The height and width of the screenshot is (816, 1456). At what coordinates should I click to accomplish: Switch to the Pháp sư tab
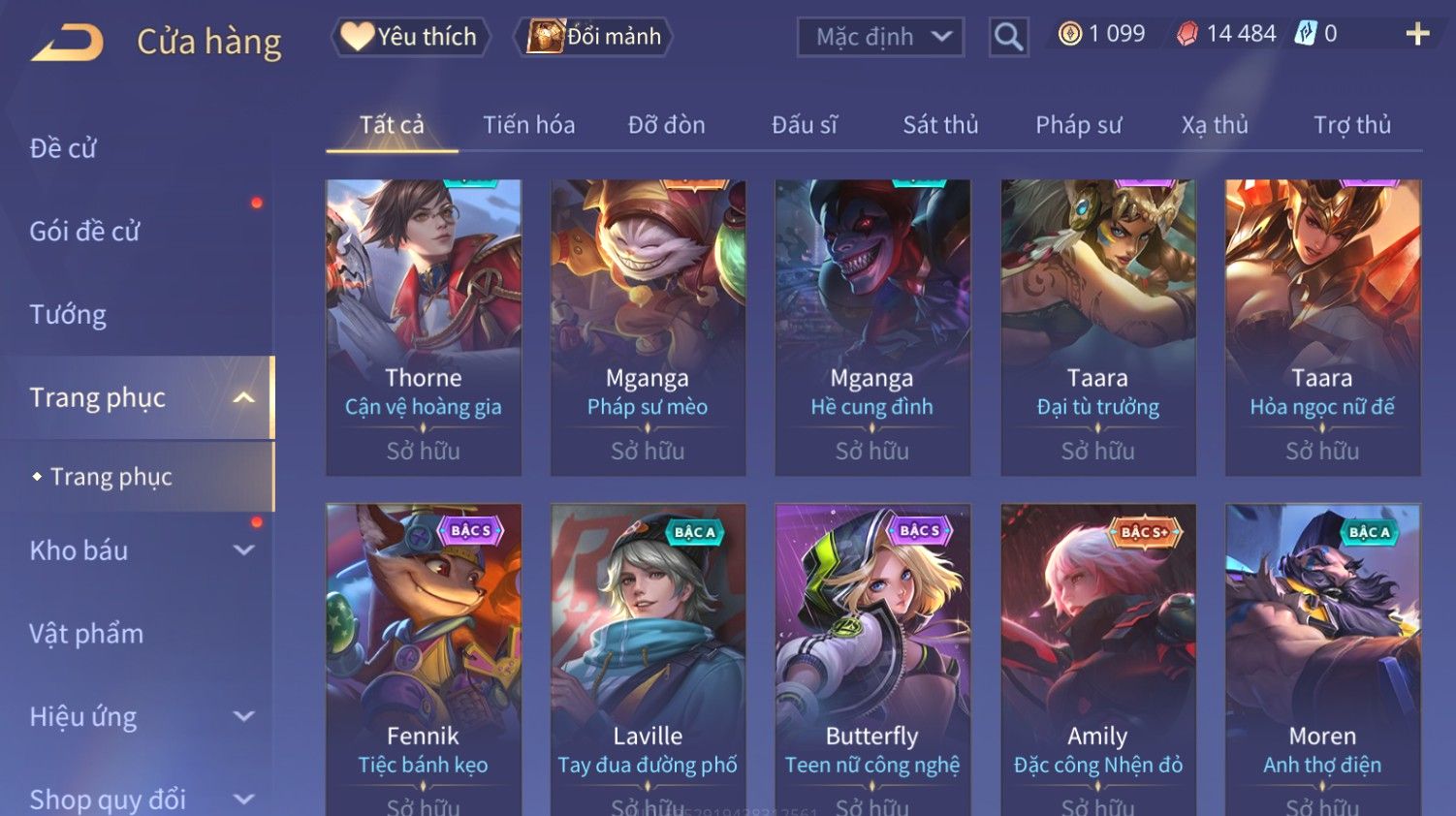tap(1078, 125)
